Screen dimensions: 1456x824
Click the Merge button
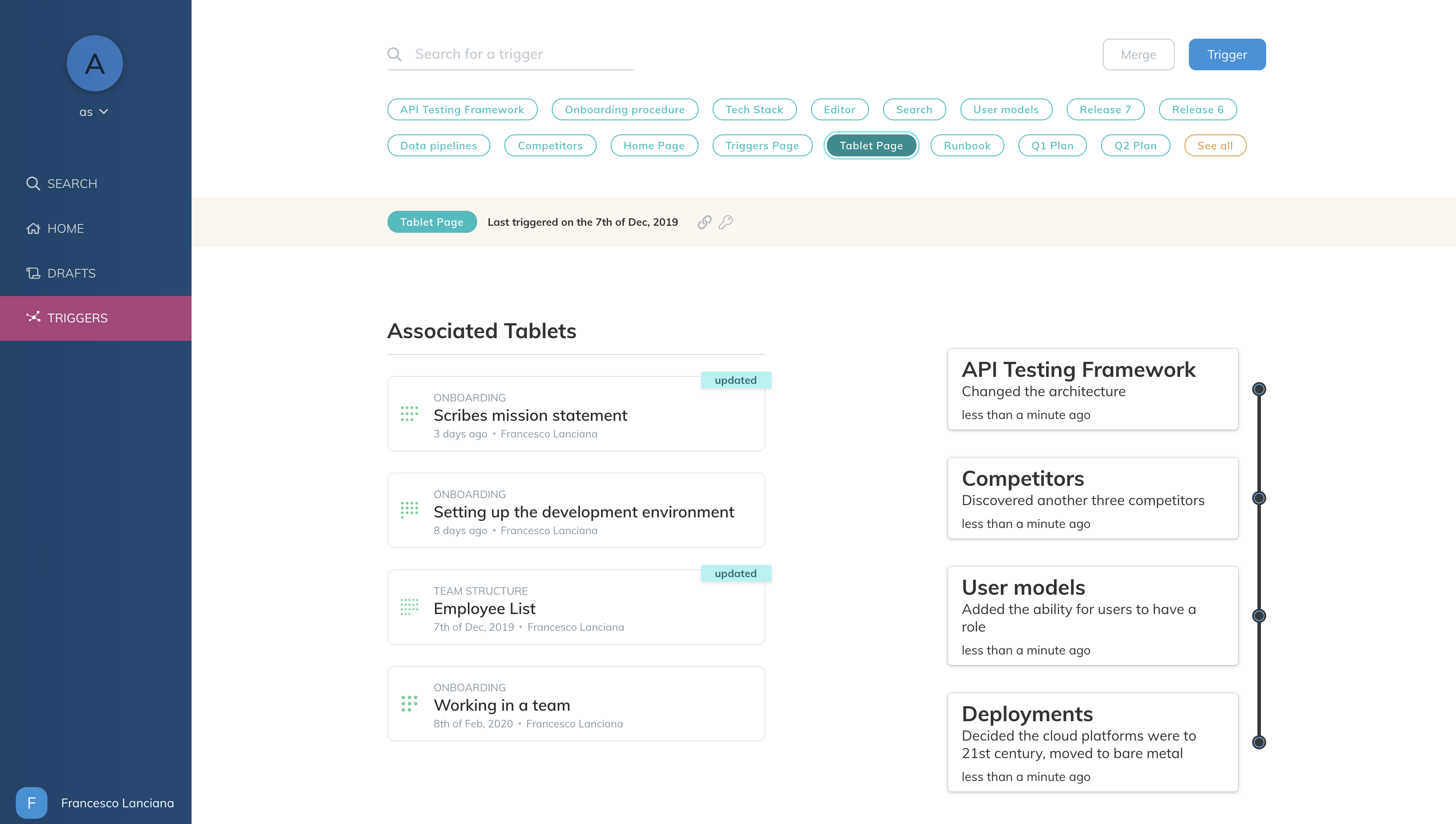pos(1138,54)
